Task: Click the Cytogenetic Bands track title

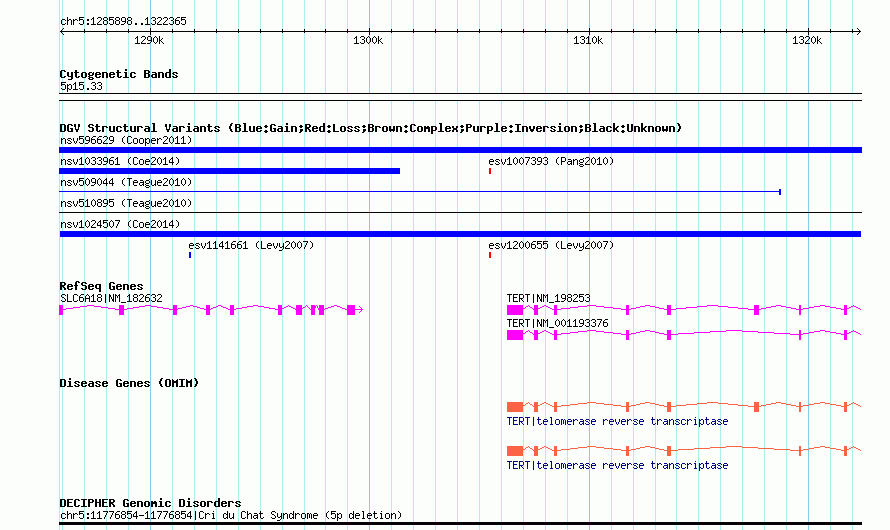Action: [x=119, y=74]
